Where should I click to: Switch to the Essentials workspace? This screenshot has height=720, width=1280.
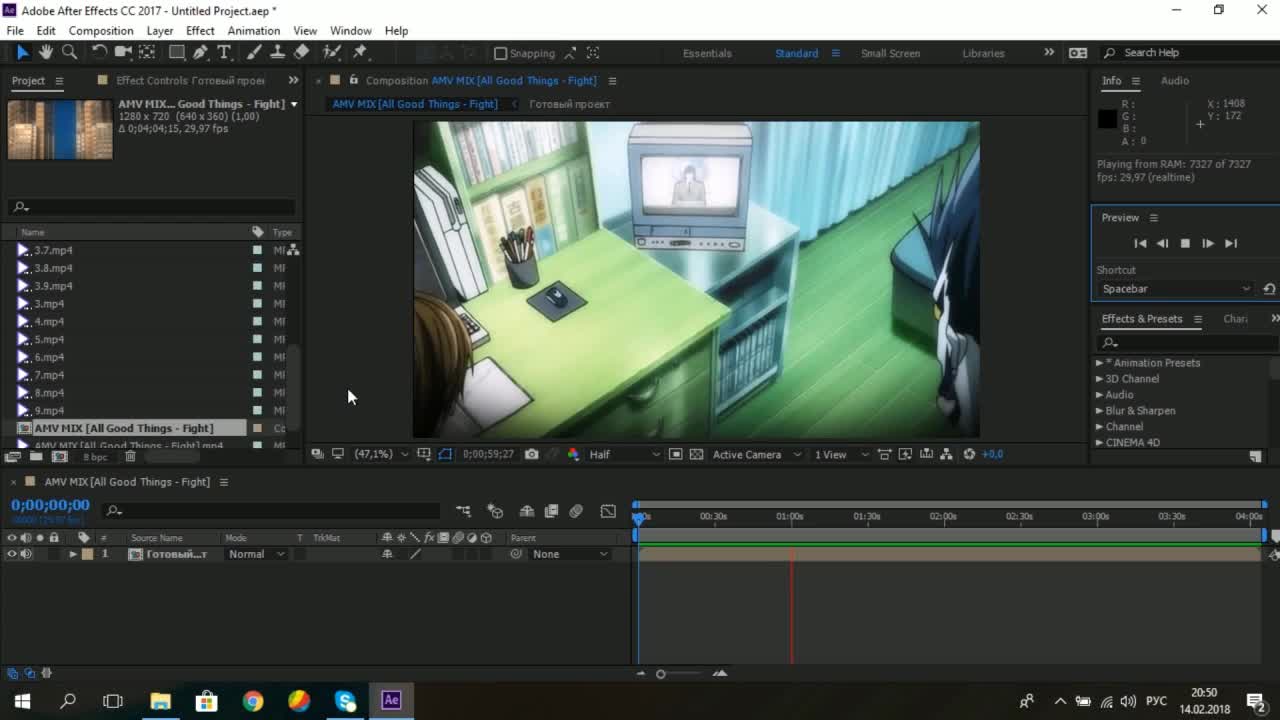coord(707,53)
